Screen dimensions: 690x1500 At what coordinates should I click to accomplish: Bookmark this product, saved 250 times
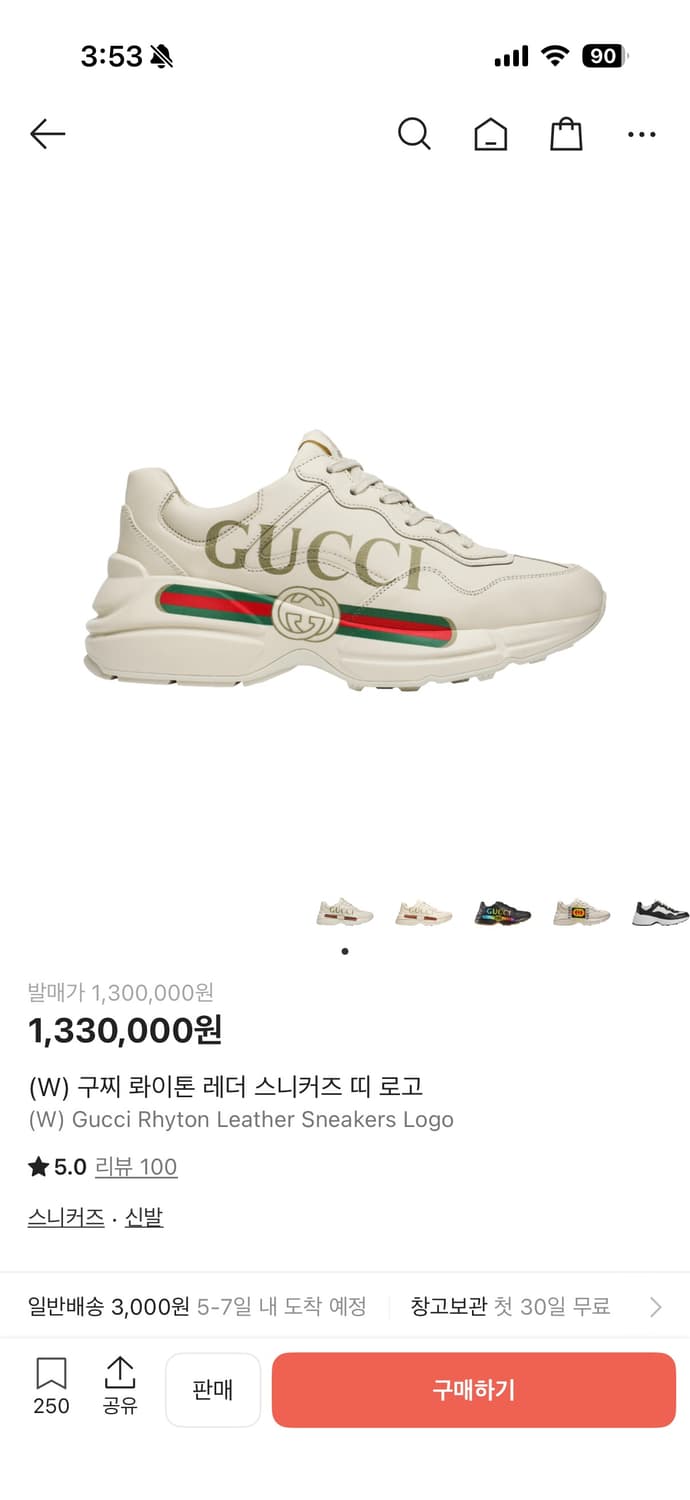coord(51,1386)
